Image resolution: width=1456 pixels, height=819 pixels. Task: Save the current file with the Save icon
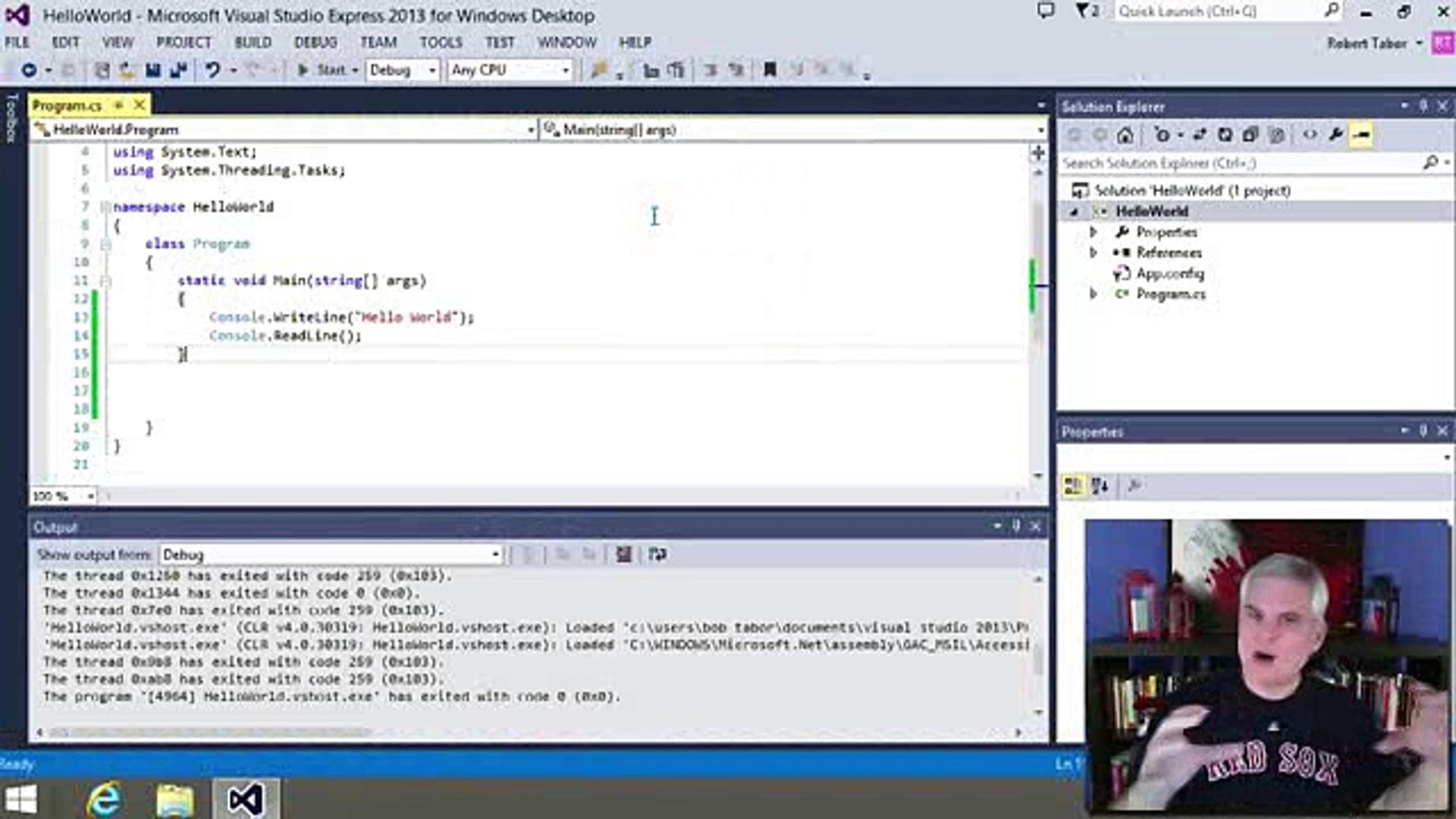pyautogui.click(x=153, y=70)
